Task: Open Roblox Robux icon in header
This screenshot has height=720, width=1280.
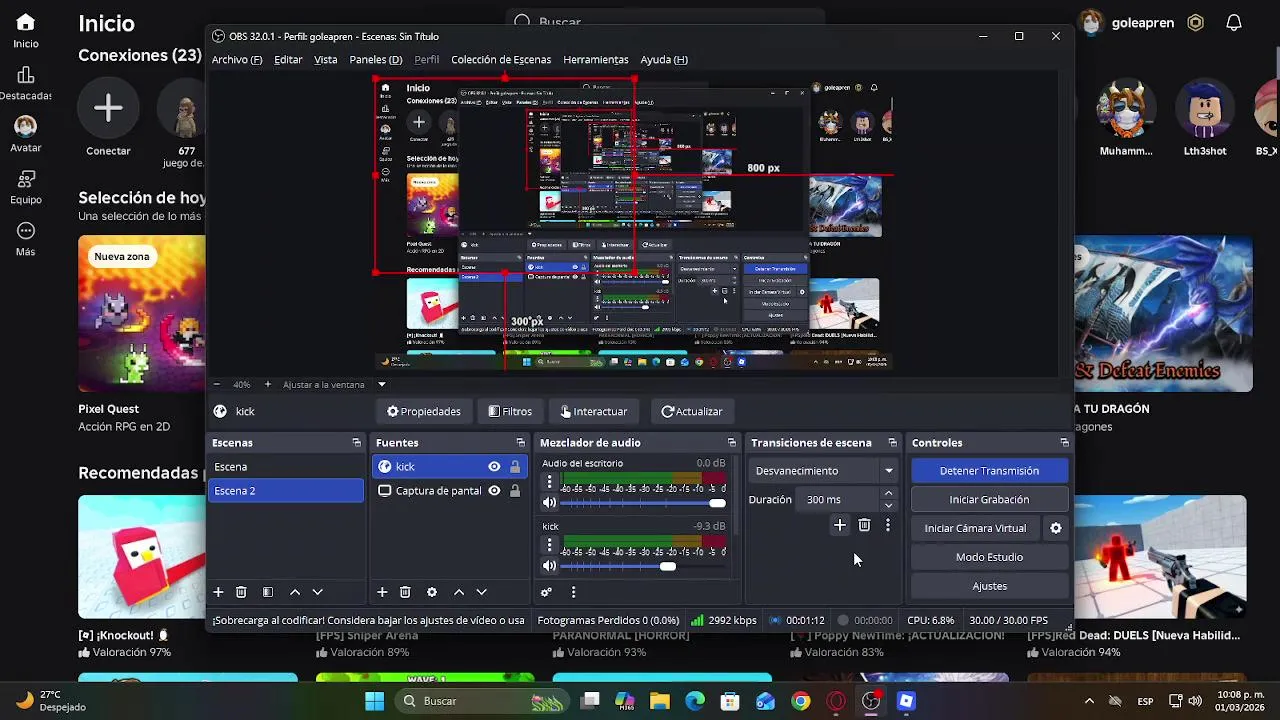Action: coord(1196,22)
